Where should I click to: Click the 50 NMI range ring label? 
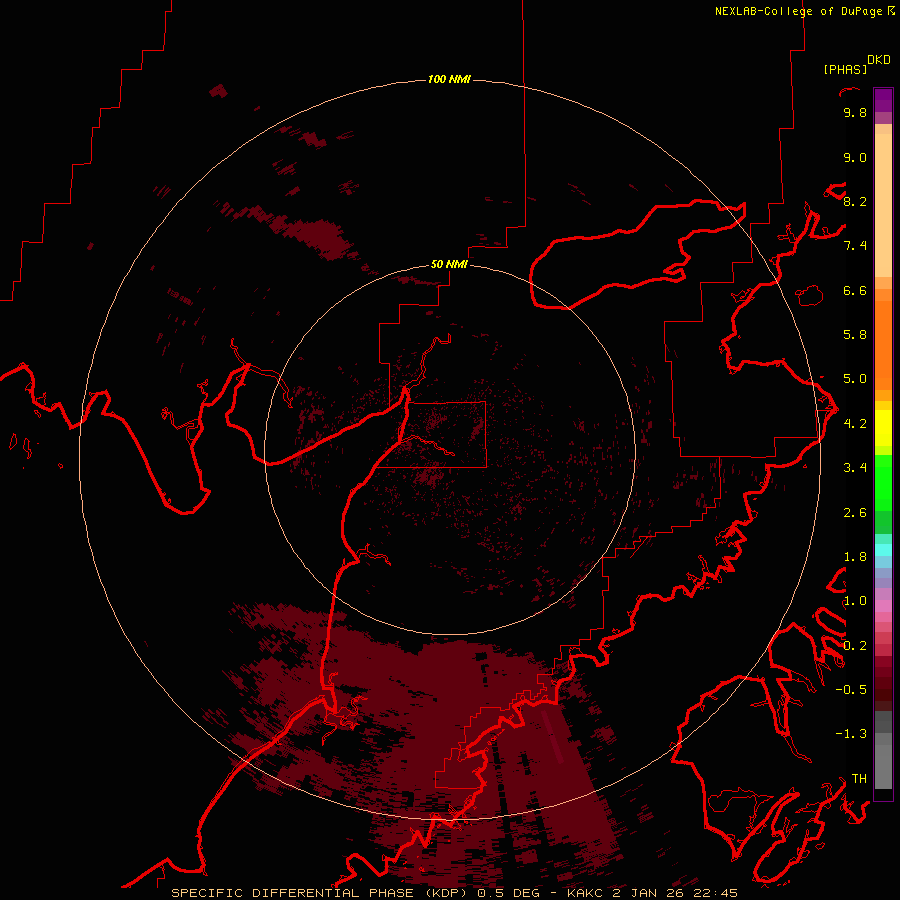coord(449,264)
